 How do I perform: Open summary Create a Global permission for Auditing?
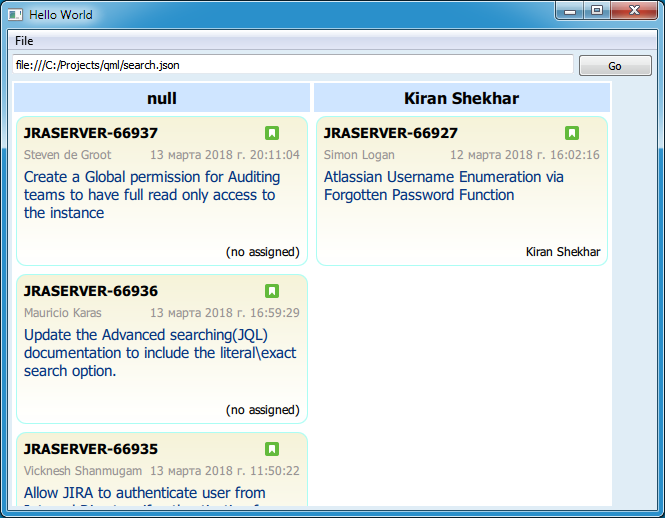point(152,195)
